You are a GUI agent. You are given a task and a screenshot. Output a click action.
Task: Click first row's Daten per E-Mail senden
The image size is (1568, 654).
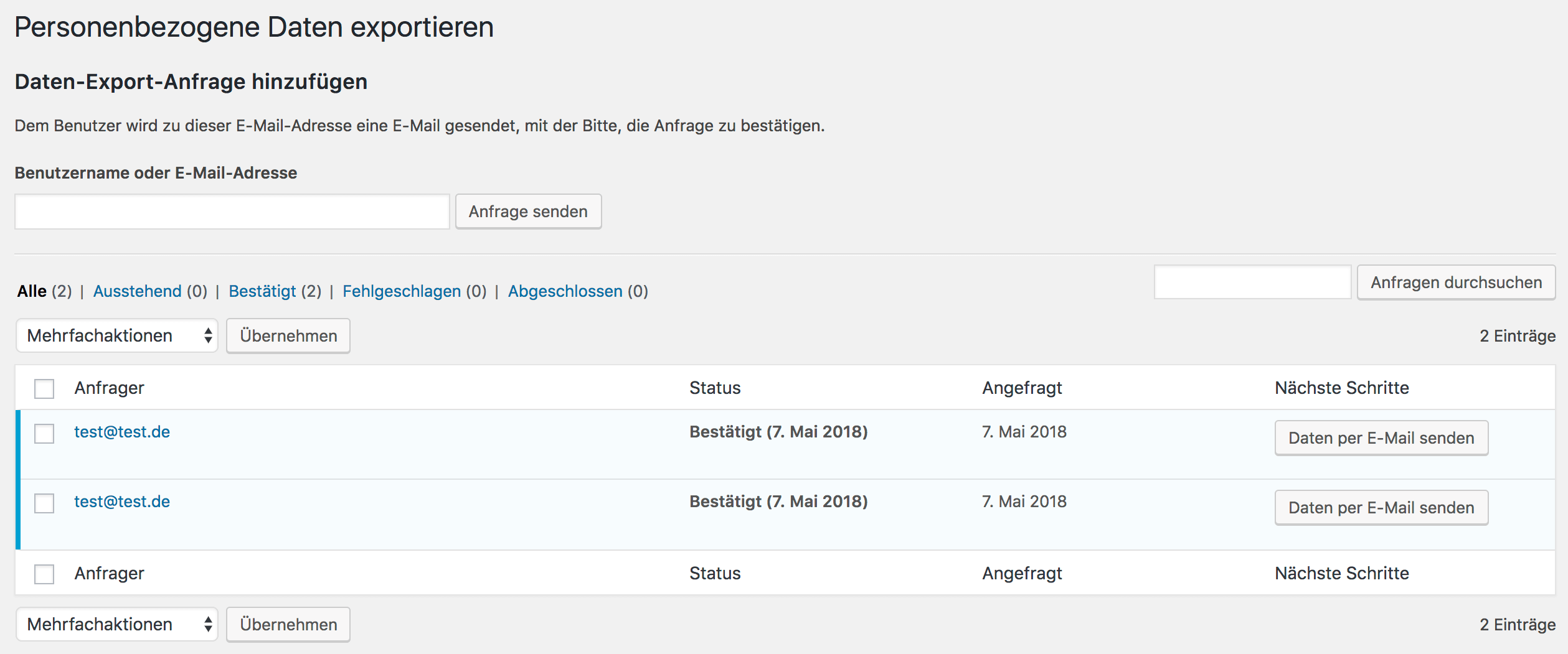pos(1381,439)
